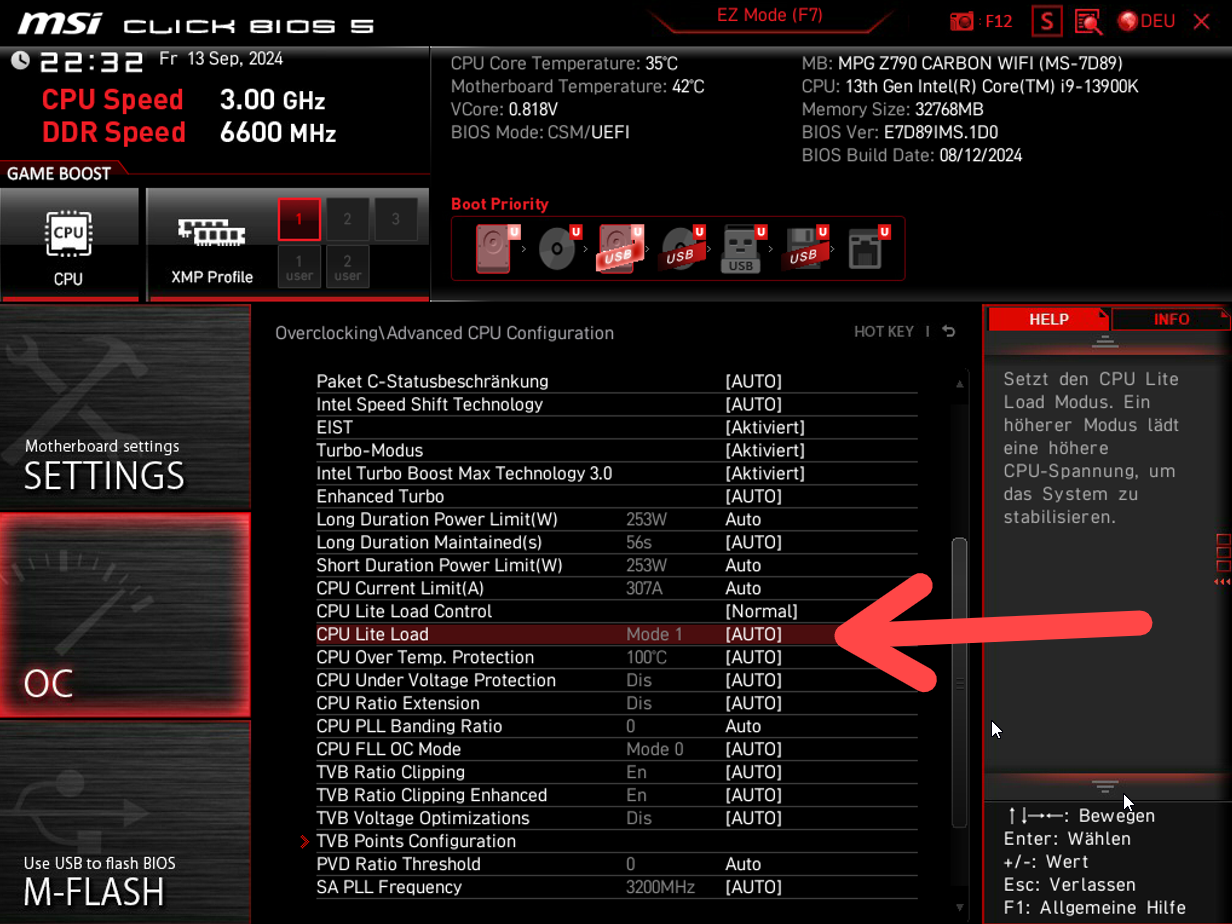Image resolution: width=1232 pixels, height=924 pixels.
Task: Click the RAM module XMP Profile icon
Action: tap(211, 232)
